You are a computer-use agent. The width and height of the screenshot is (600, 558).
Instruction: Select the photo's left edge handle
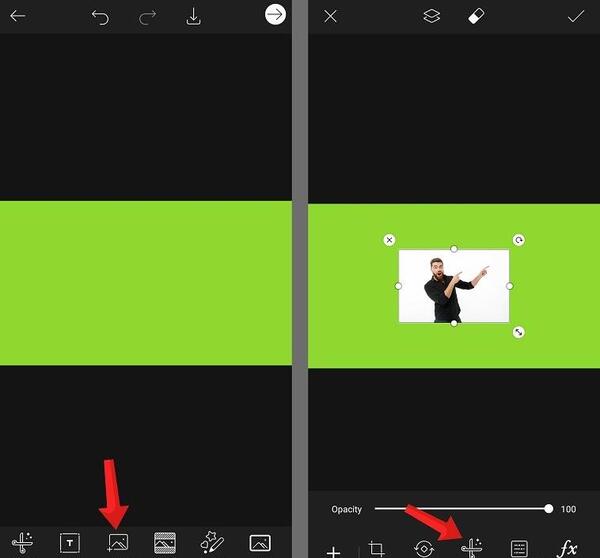coord(398,286)
